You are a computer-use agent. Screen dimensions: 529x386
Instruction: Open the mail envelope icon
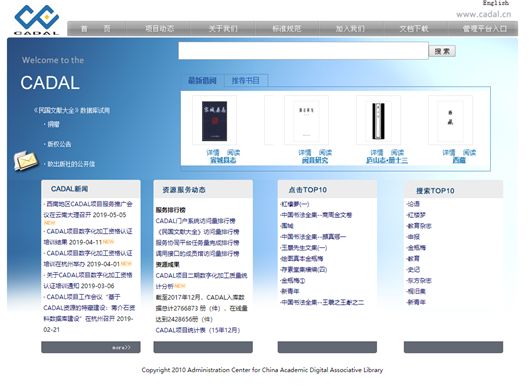coord(26,161)
